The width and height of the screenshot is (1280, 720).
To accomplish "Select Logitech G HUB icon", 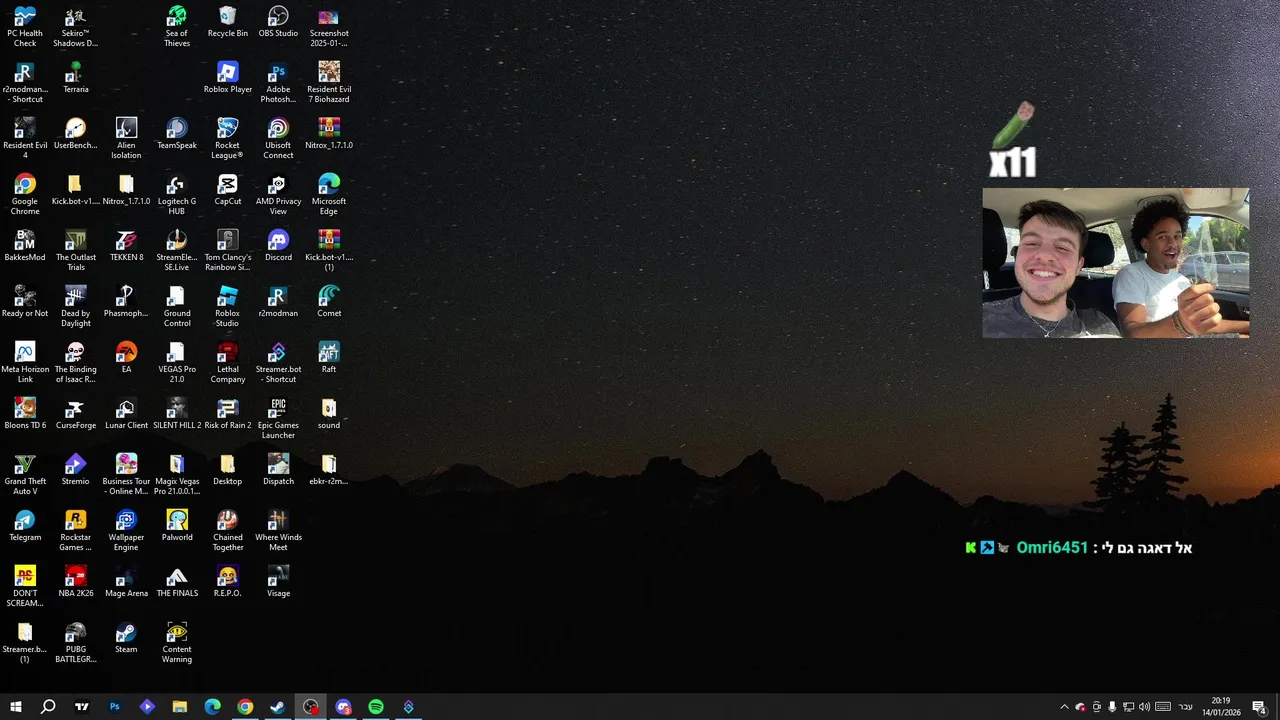I will click(x=177, y=195).
